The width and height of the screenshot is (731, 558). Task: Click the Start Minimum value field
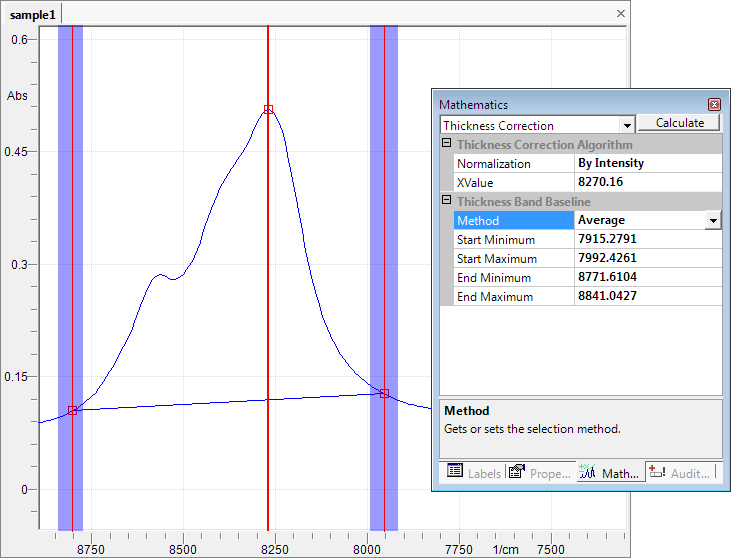click(x=646, y=240)
